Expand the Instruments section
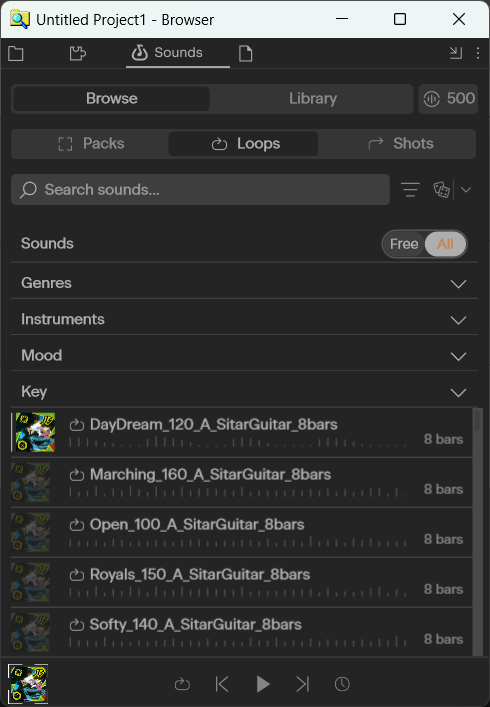 tap(244, 319)
